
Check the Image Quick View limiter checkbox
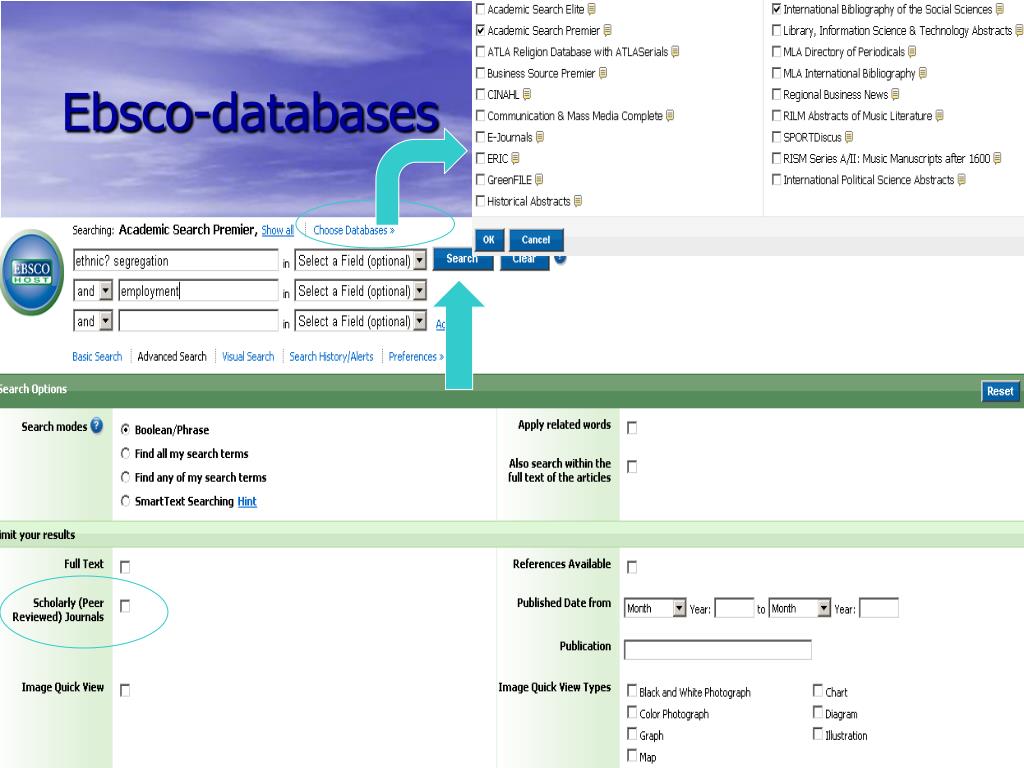125,690
